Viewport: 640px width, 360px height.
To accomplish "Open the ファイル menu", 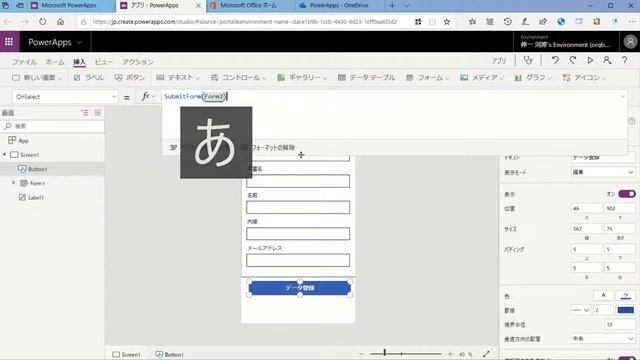I will pyautogui.click(x=24, y=62).
